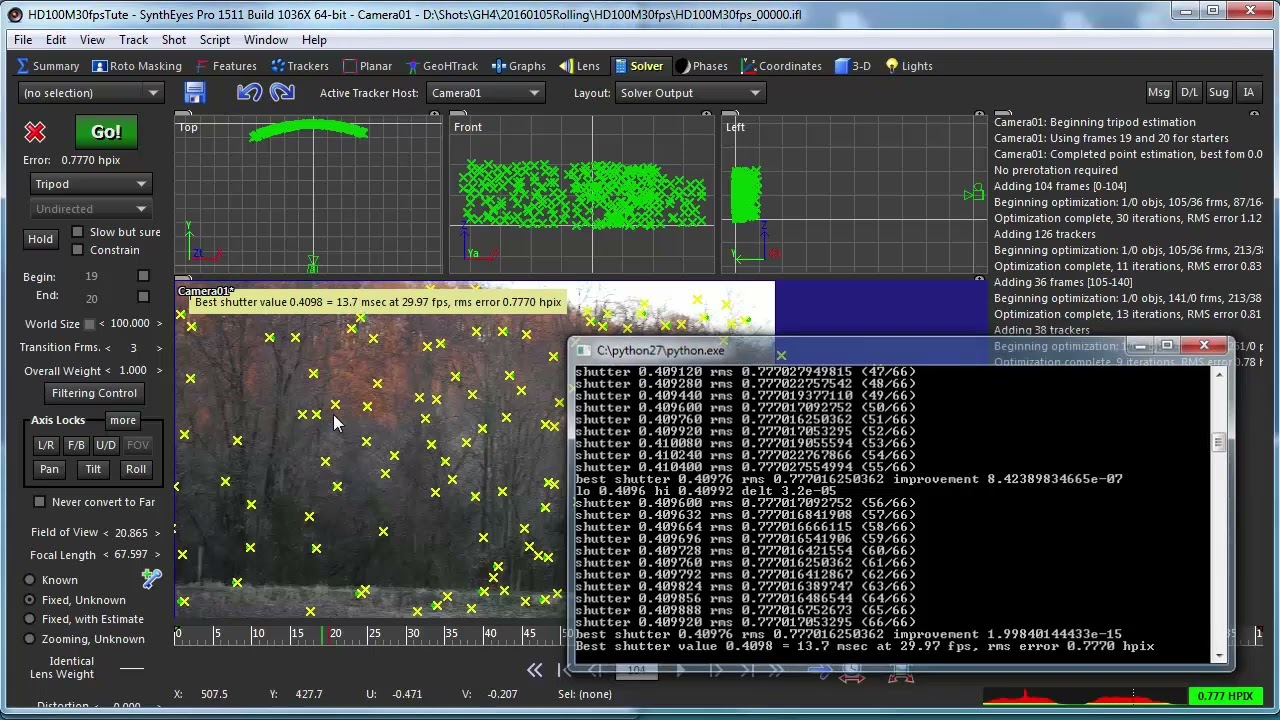
Task: Open the Roto Masking room
Action: (136, 66)
